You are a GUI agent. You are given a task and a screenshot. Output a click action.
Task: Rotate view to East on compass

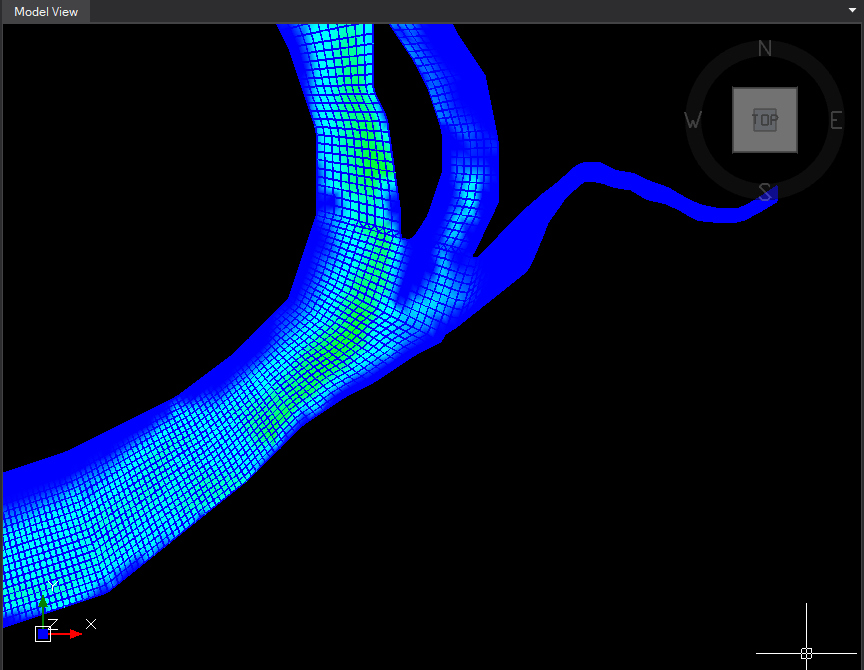836,120
